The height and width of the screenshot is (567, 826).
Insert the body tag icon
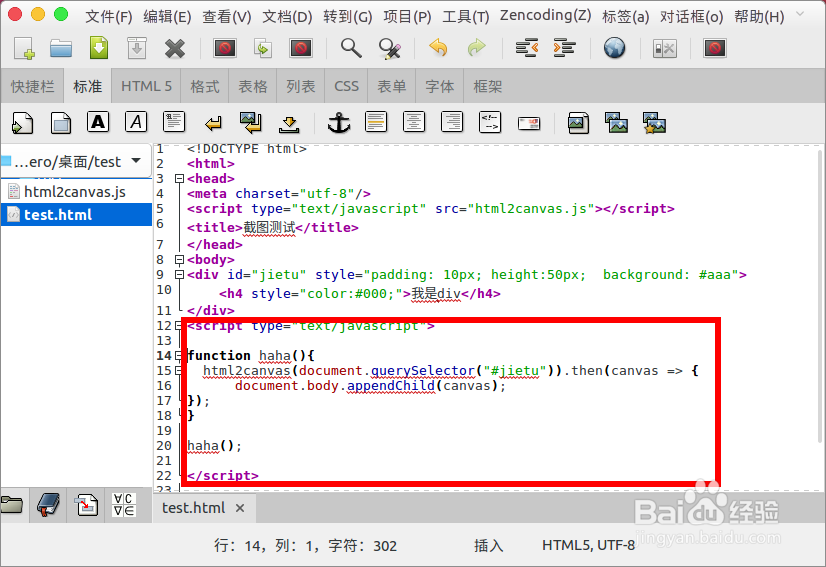[x=61, y=123]
